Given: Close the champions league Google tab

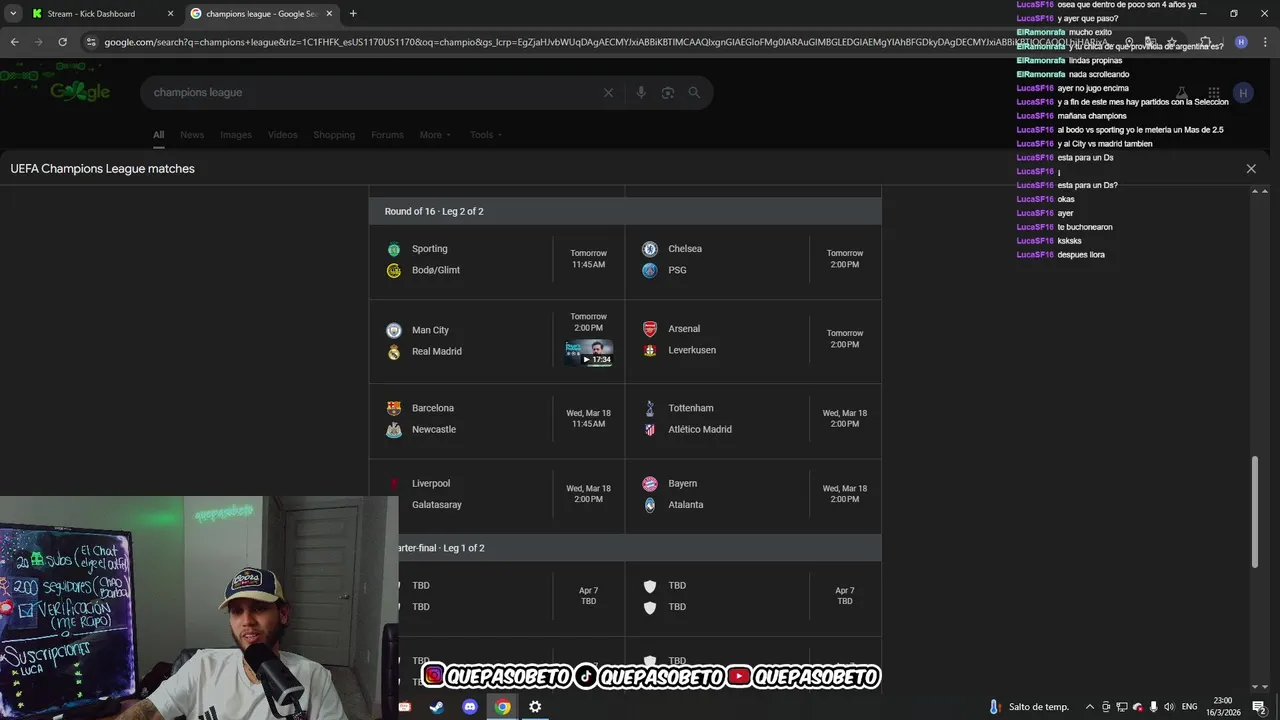Looking at the screenshot, I should [x=329, y=14].
